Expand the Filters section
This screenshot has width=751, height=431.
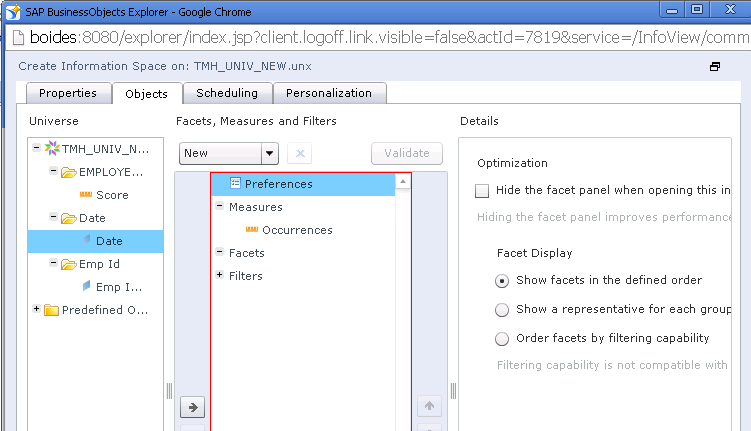click(220, 274)
